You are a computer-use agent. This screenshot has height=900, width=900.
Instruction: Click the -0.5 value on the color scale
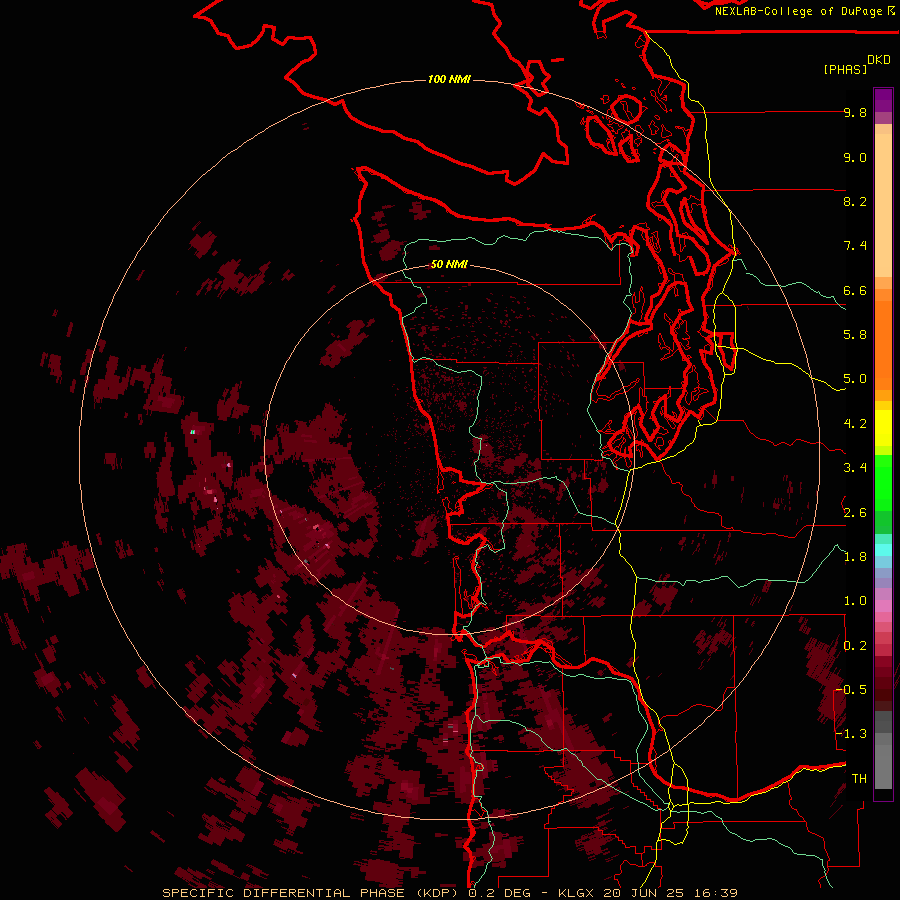click(x=852, y=690)
